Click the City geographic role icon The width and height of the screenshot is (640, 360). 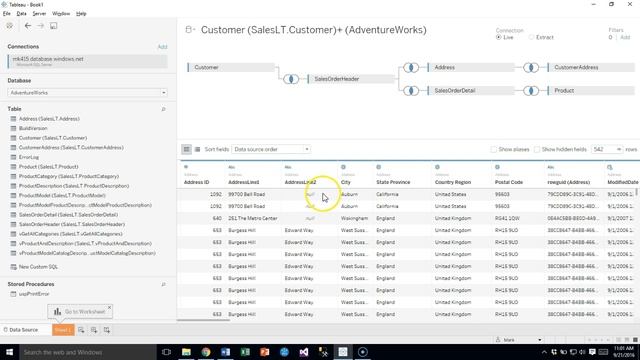[x=343, y=167]
